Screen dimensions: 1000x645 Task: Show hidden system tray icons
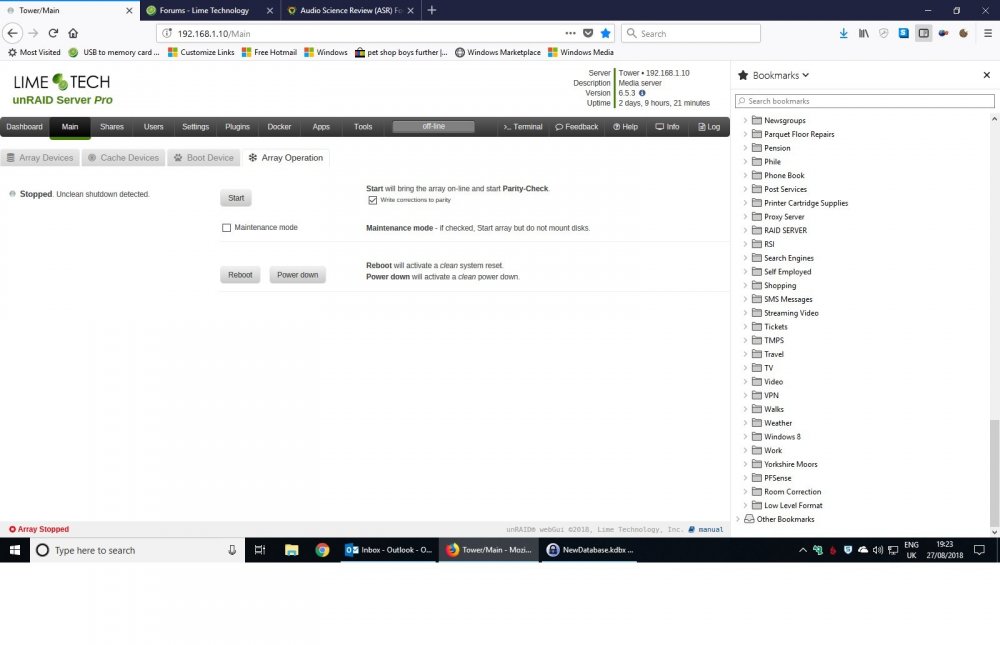point(802,550)
